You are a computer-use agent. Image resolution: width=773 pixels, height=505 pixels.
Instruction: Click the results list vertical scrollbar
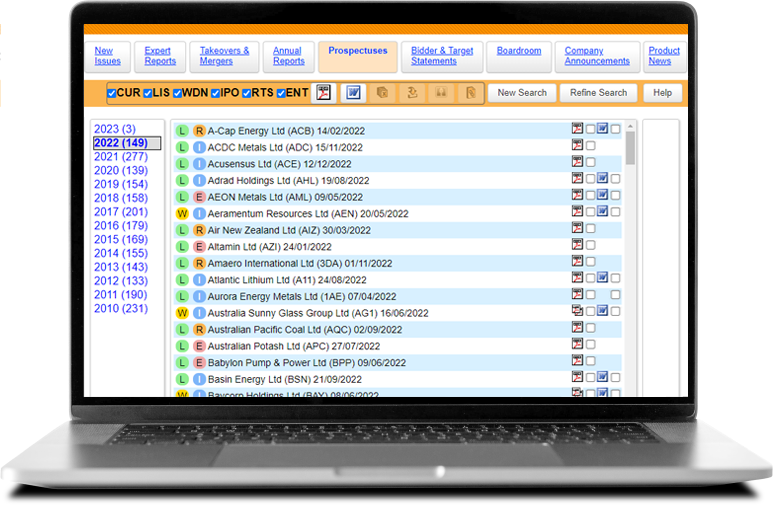pos(630,250)
